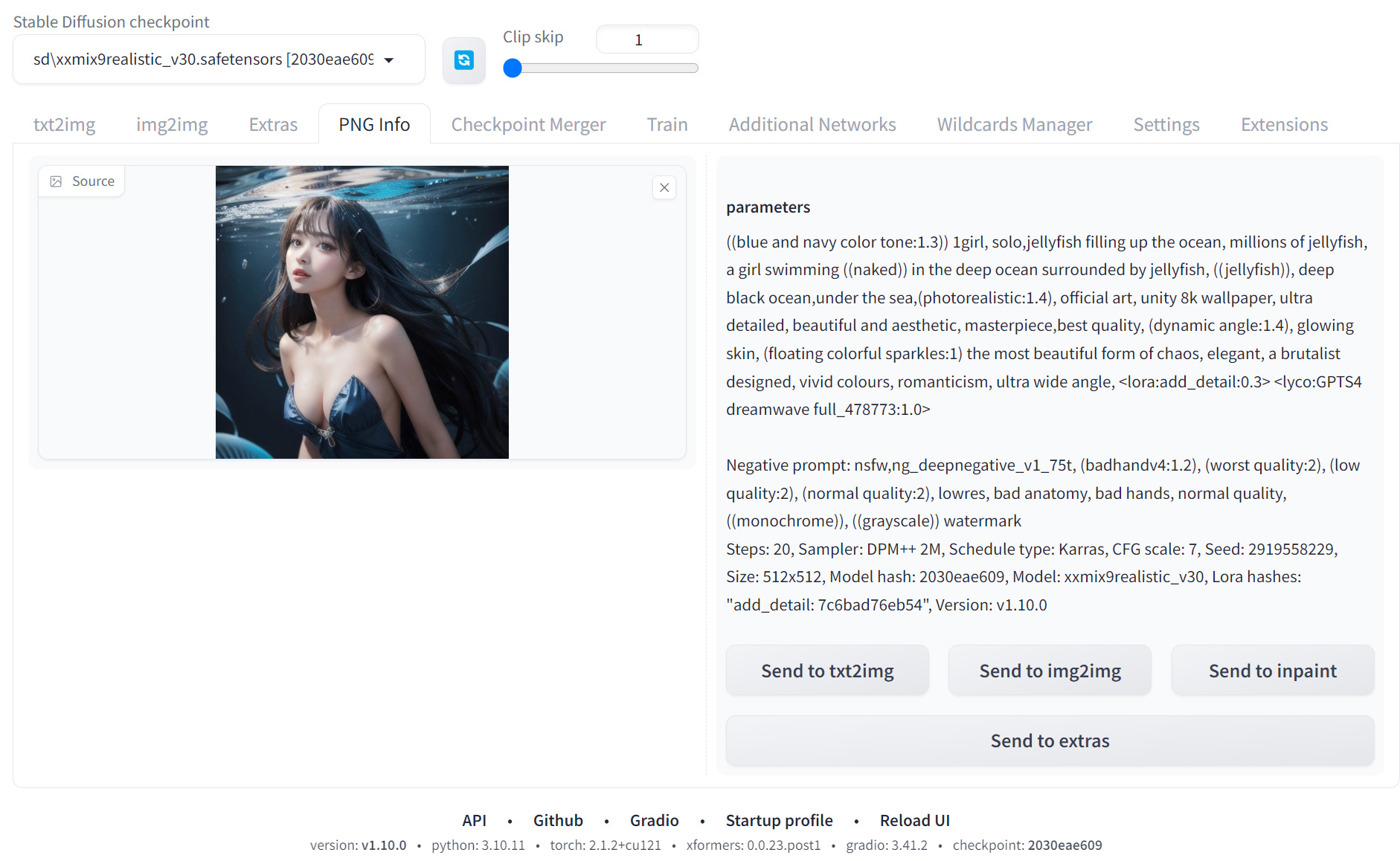Open the Stable Diffusion checkpoint dropdown

218,59
